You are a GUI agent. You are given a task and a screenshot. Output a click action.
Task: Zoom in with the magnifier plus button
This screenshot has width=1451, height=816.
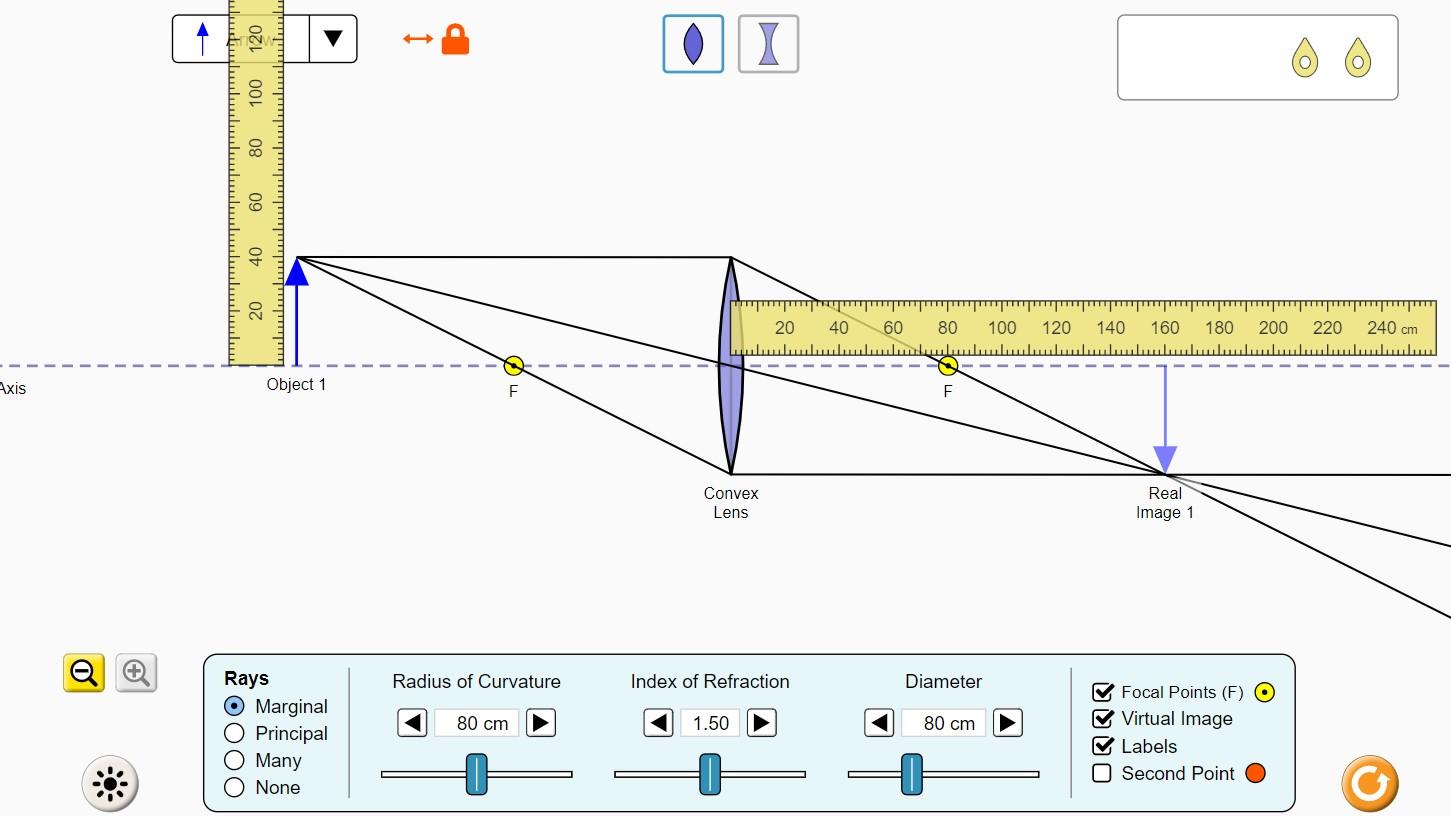coord(136,673)
